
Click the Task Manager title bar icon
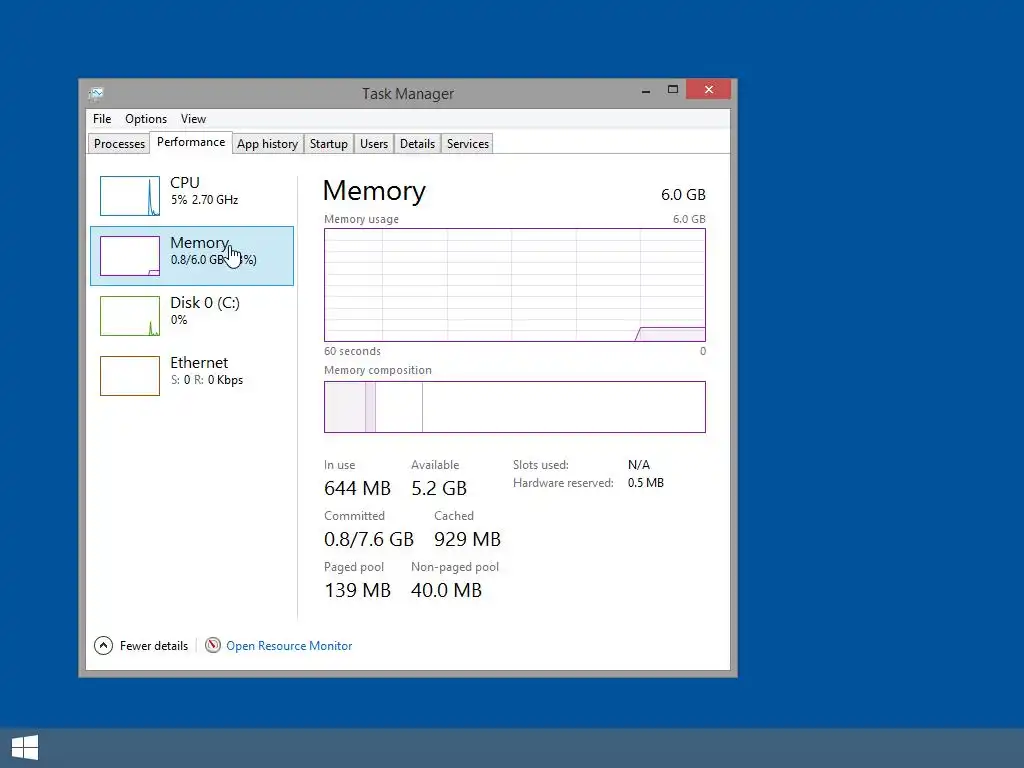pyautogui.click(x=96, y=94)
